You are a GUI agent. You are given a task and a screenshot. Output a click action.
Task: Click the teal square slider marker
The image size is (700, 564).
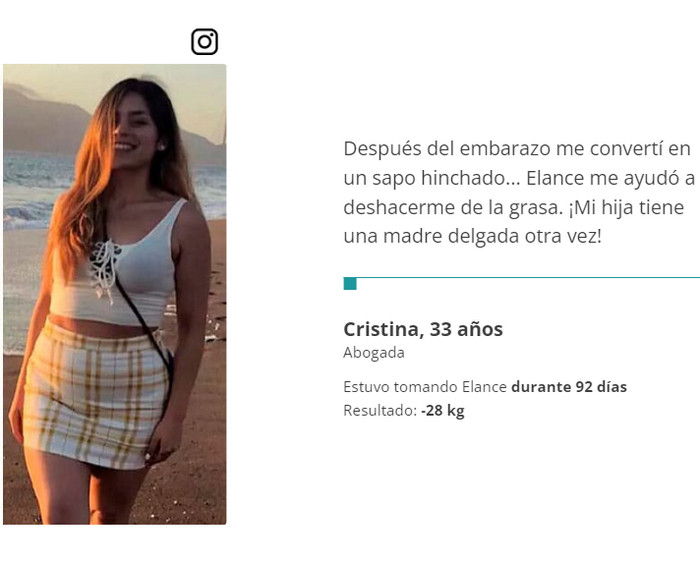350,284
